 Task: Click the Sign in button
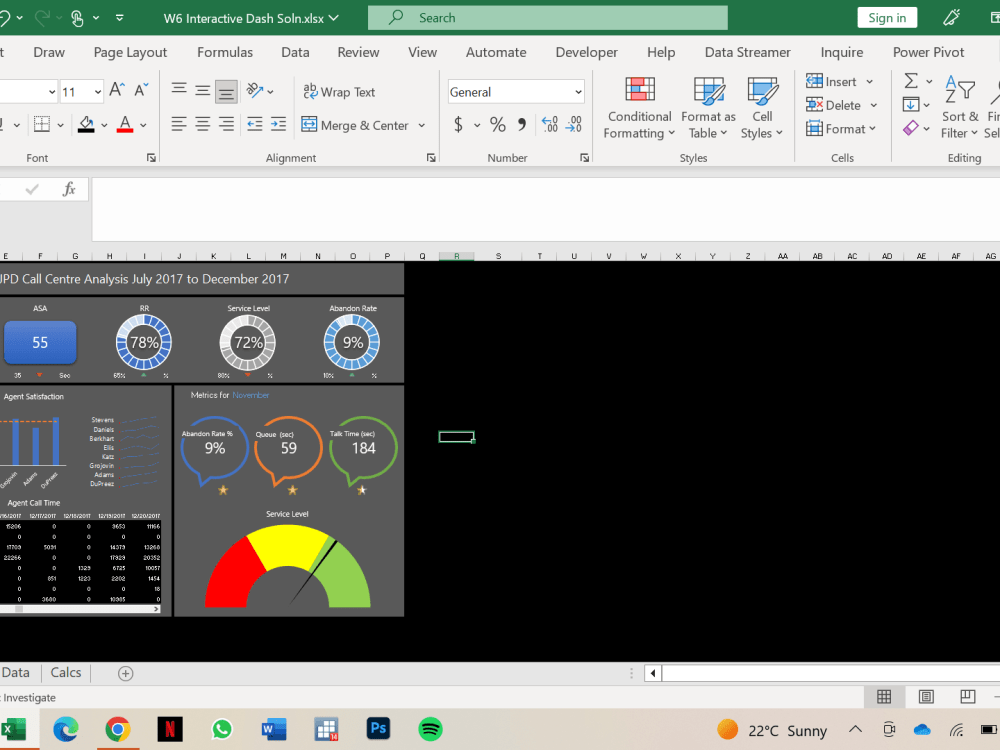tap(886, 17)
